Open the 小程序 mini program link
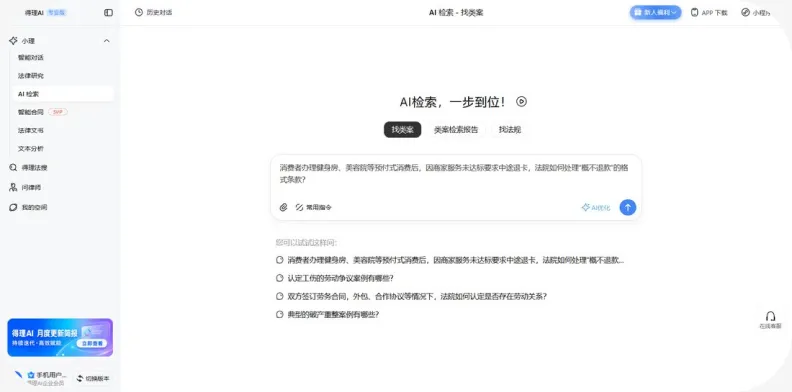Image resolution: width=792 pixels, height=392 pixels. coord(756,13)
